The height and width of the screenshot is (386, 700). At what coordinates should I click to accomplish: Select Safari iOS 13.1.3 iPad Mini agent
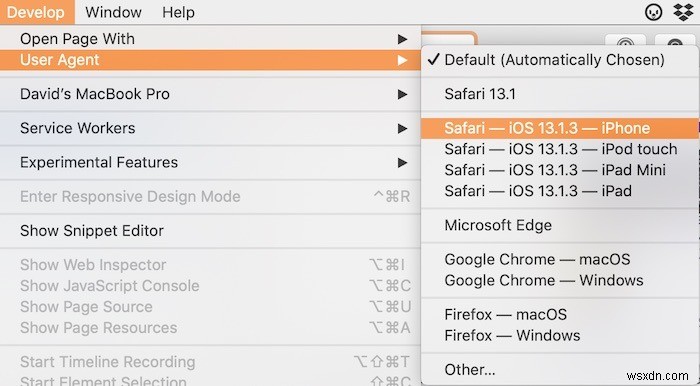[560, 170]
